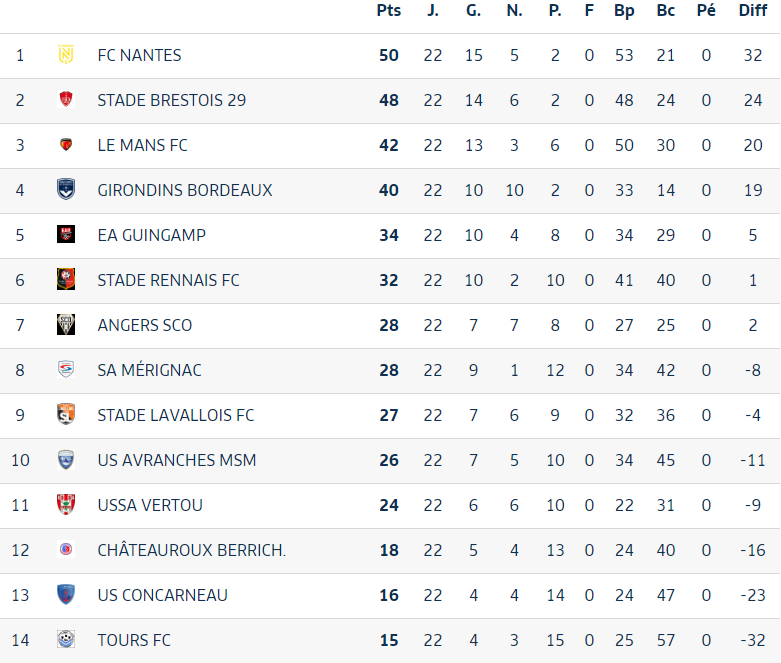Click the SA Mérignac logo
Screen dimensions: 781x663
click(66, 370)
